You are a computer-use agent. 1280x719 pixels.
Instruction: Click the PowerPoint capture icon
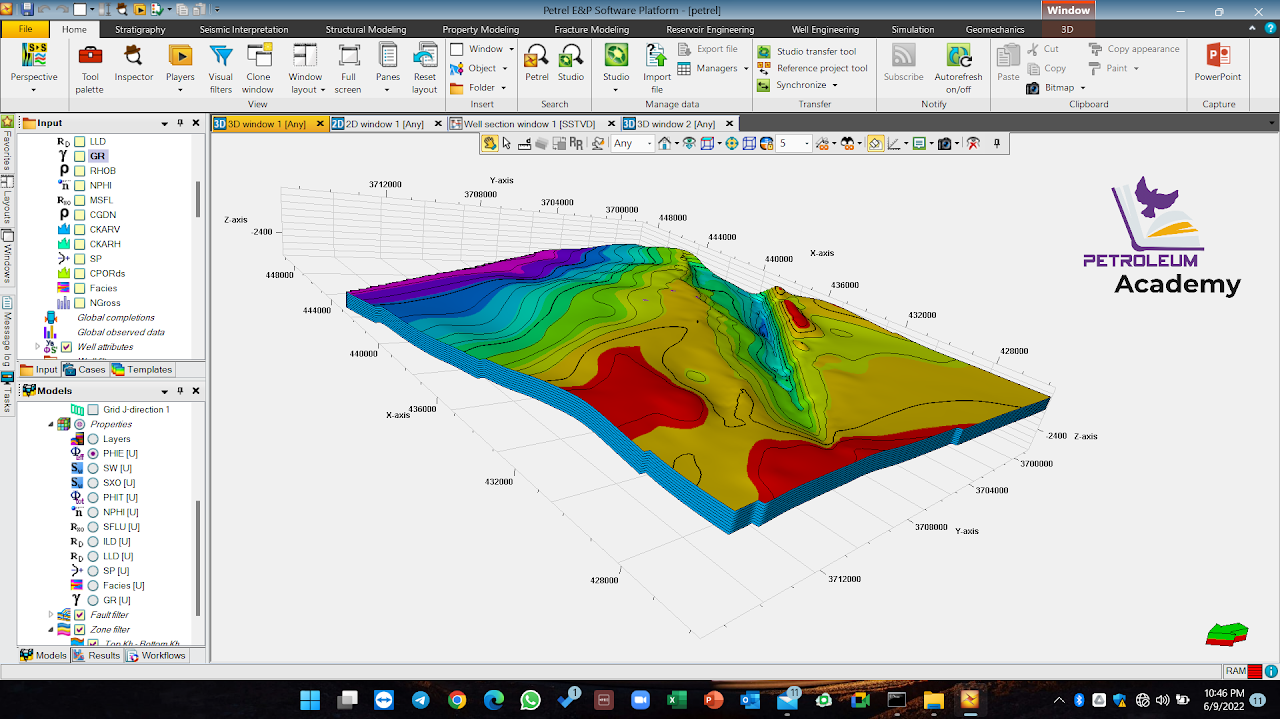pyautogui.click(x=1218, y=63)
